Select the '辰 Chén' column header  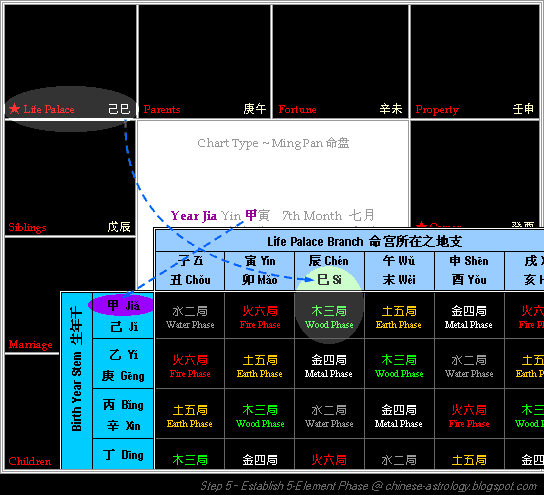(x=329, y=261)
